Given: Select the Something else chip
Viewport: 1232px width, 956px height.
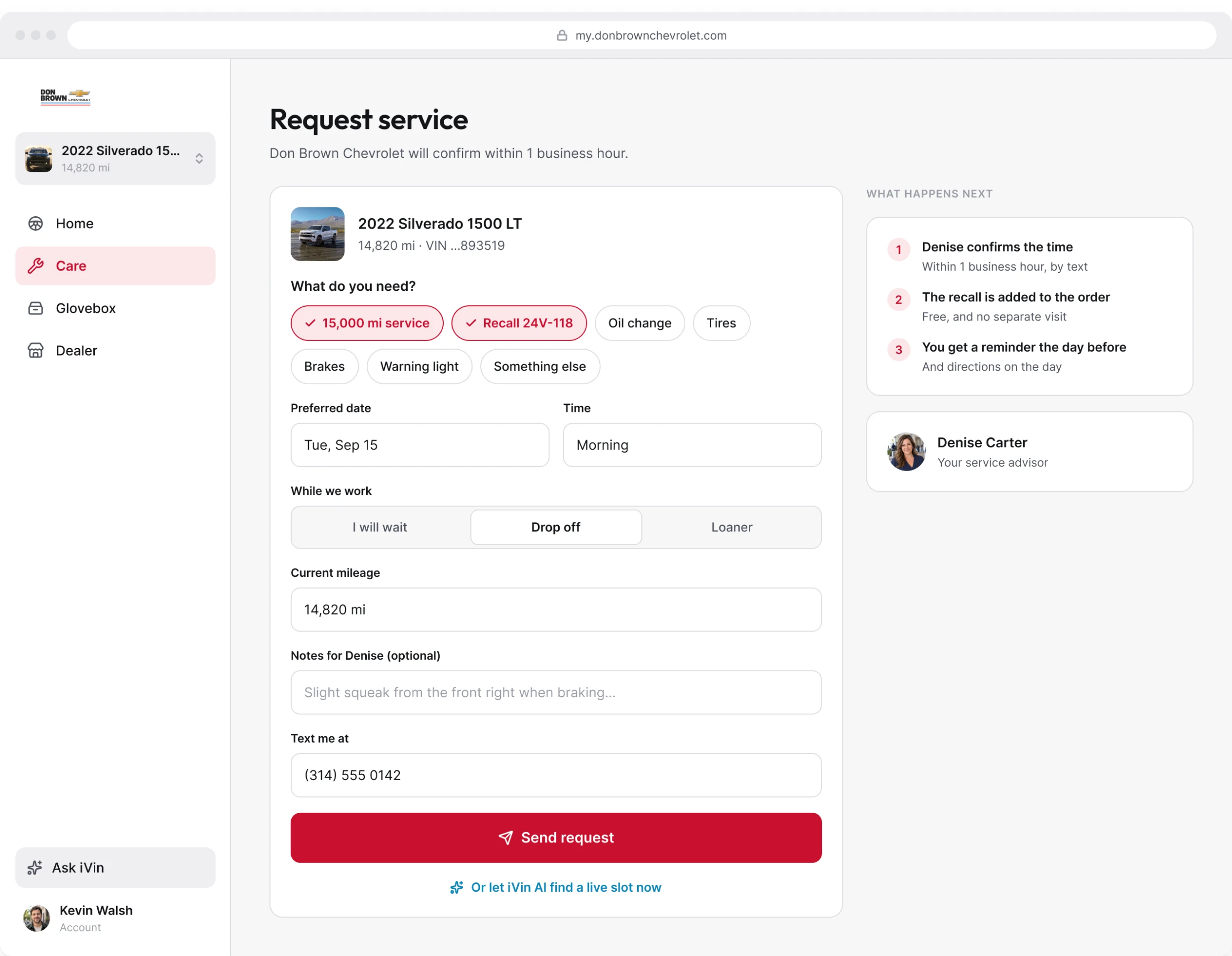Looking at the screenshot, I should [540, 366].
